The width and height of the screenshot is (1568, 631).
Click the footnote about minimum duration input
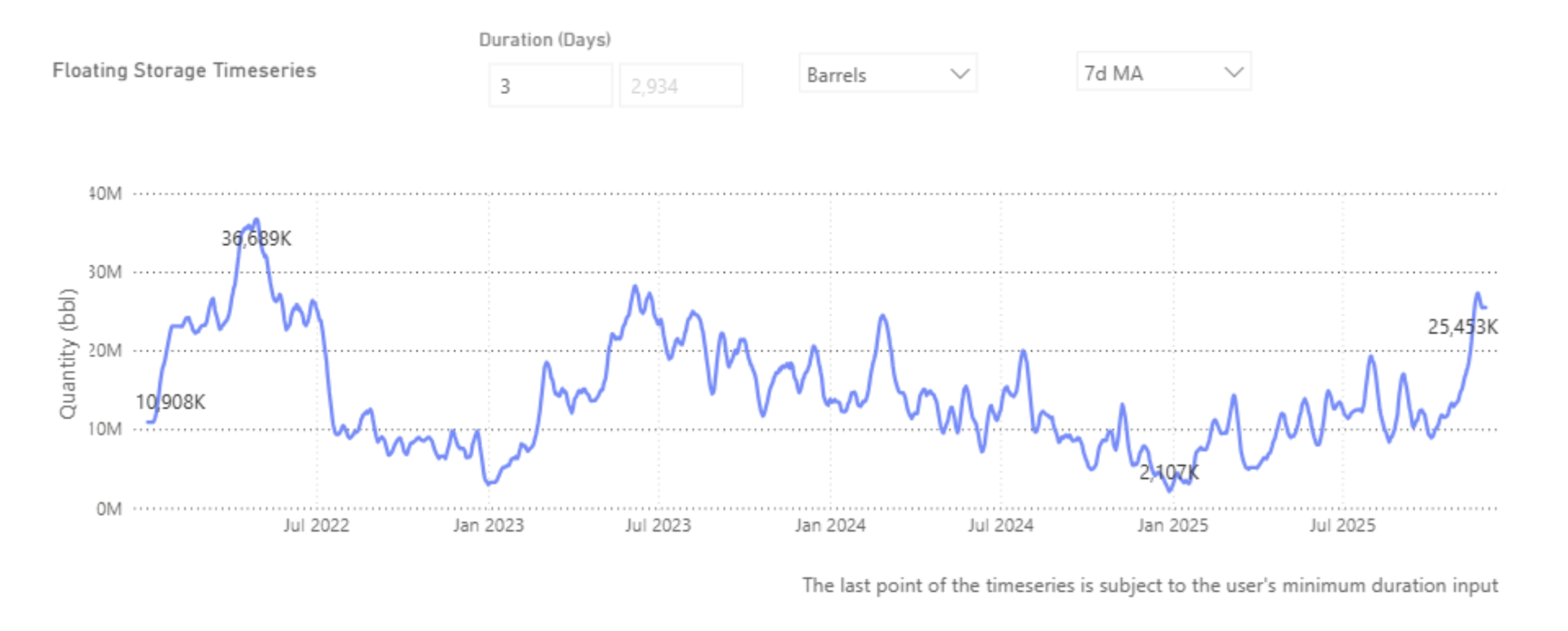tap(1150, 586)
